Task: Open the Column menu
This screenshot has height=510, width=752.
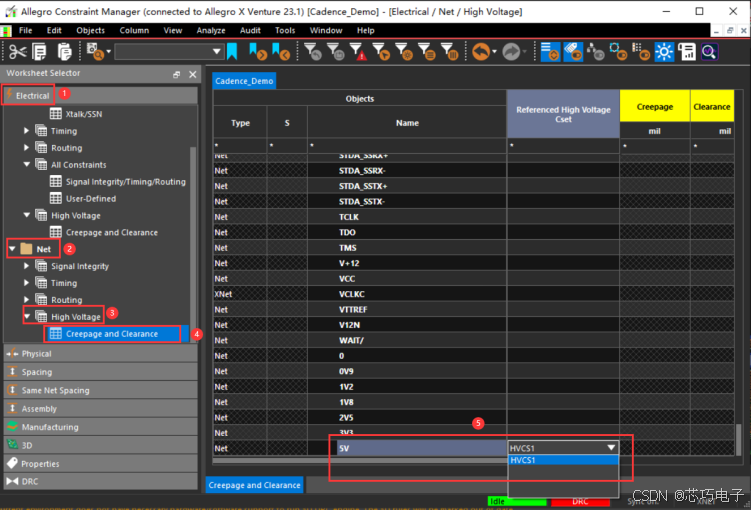Action: [x=134, y=30]
